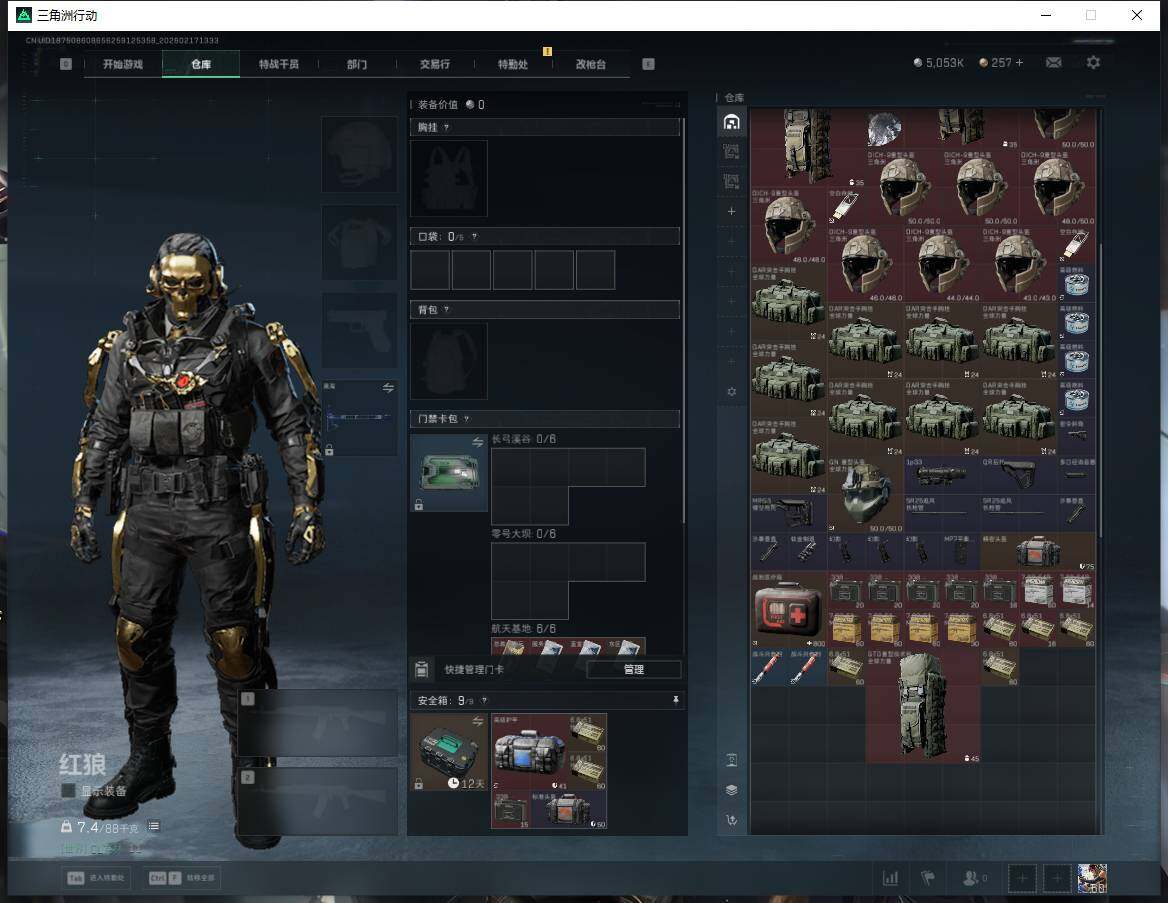Add new storage container with top plus icon

732,212
